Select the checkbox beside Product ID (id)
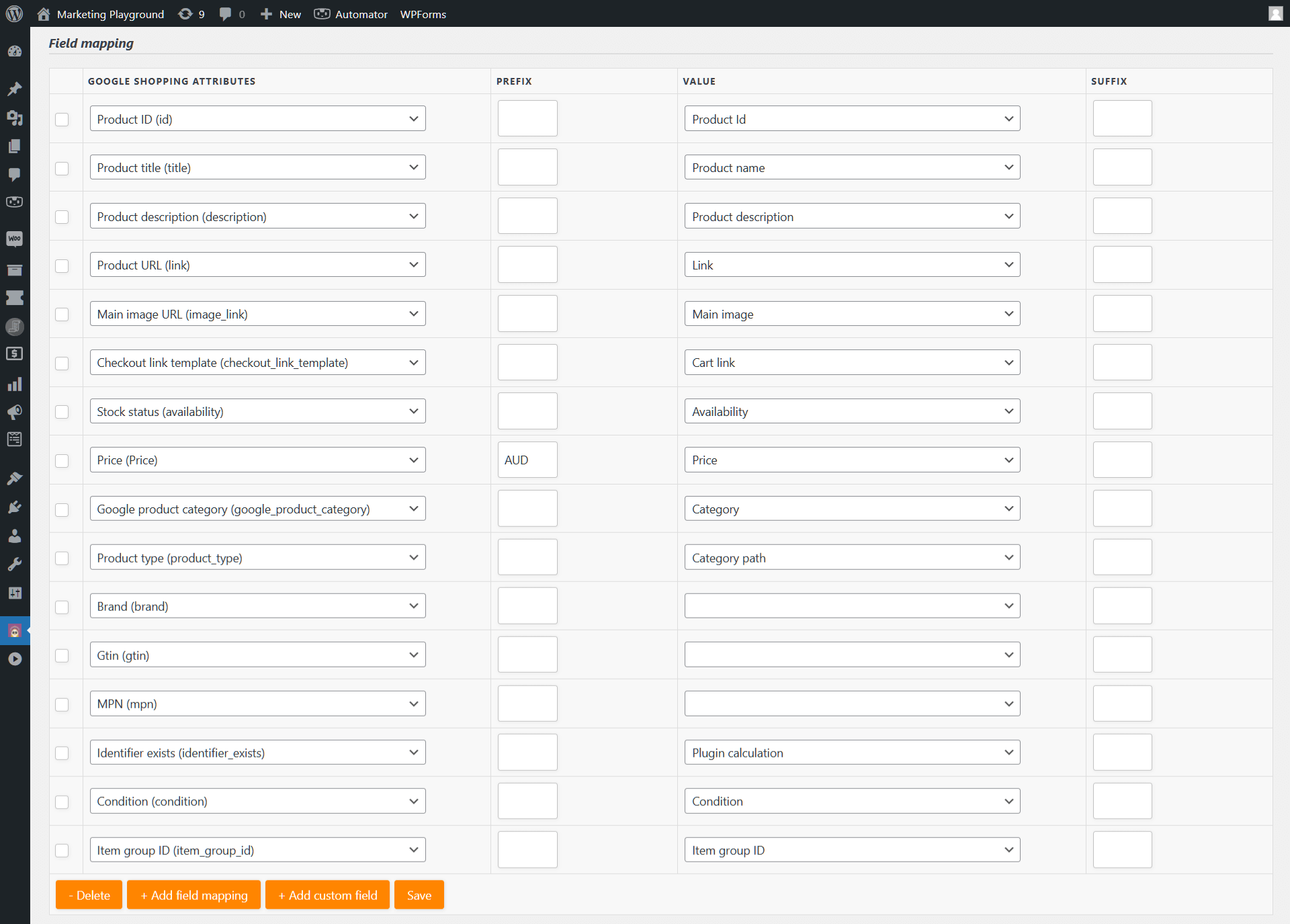 tap(62, 120)
